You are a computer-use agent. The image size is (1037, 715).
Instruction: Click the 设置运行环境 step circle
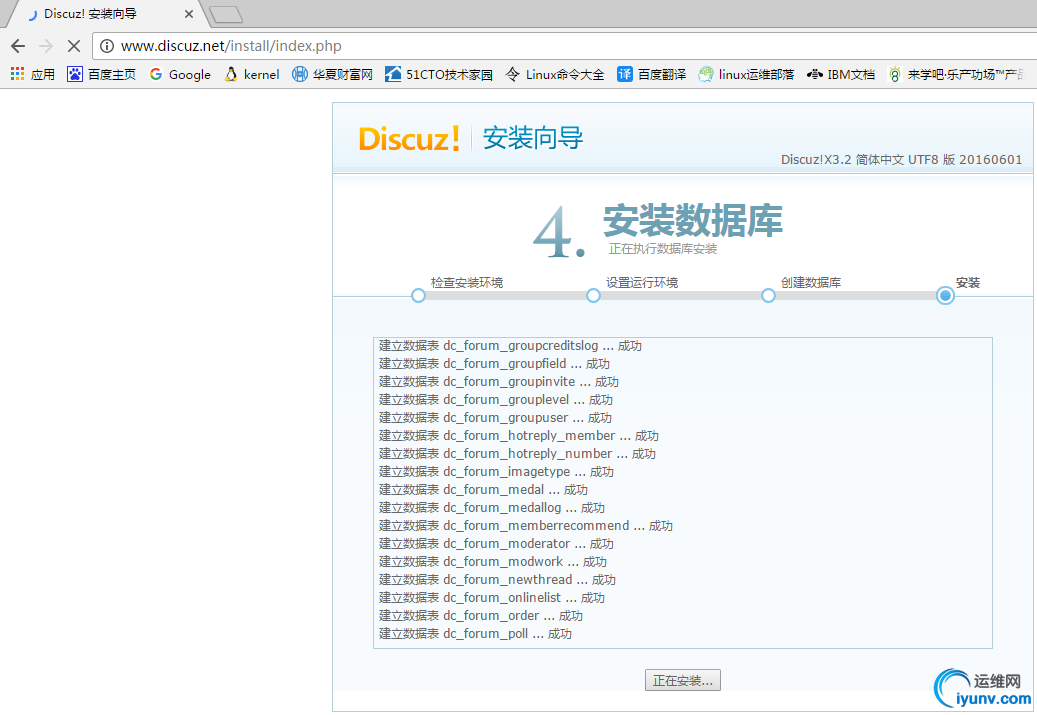coord(593,296)
